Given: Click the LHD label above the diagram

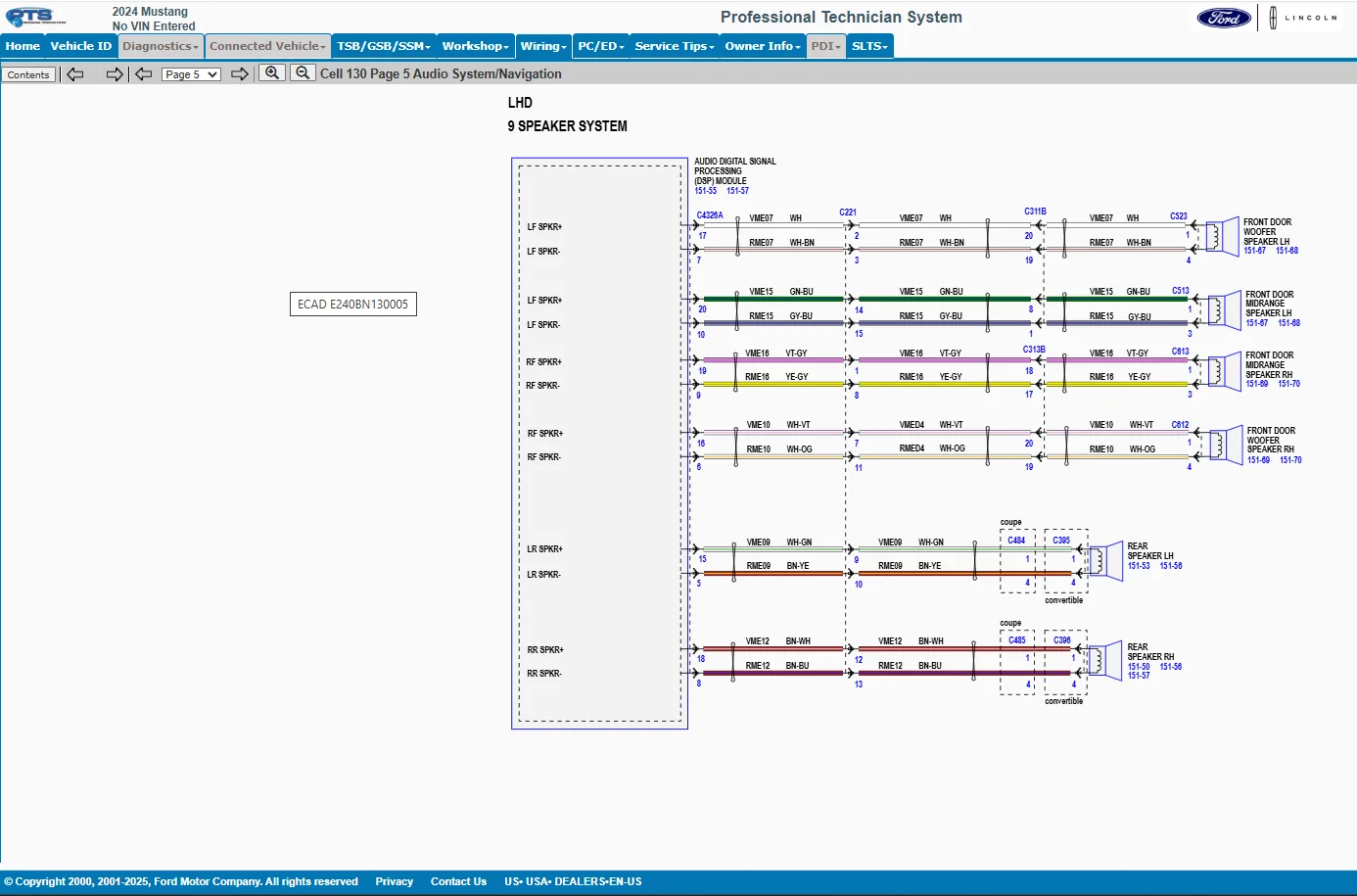Looking at the screenshot, I should (520, 103).
